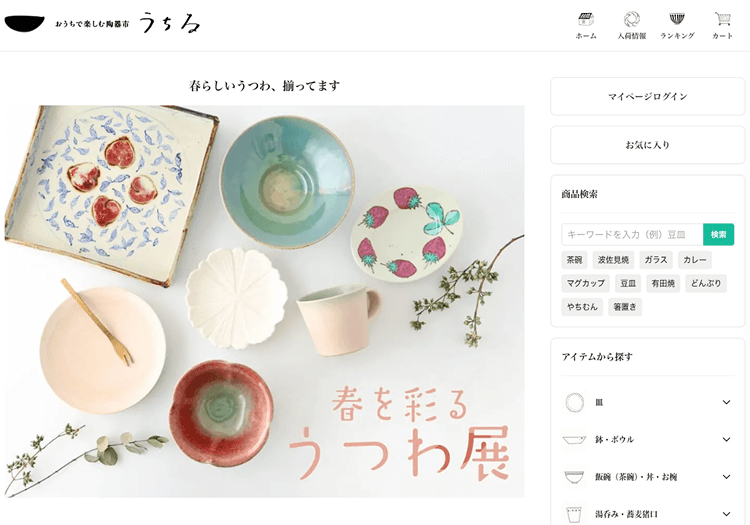Expand the 湯呑み・蕎麦猪口 chevron
The width and height of the screenshot is (750, 525).
coord(726,514)
